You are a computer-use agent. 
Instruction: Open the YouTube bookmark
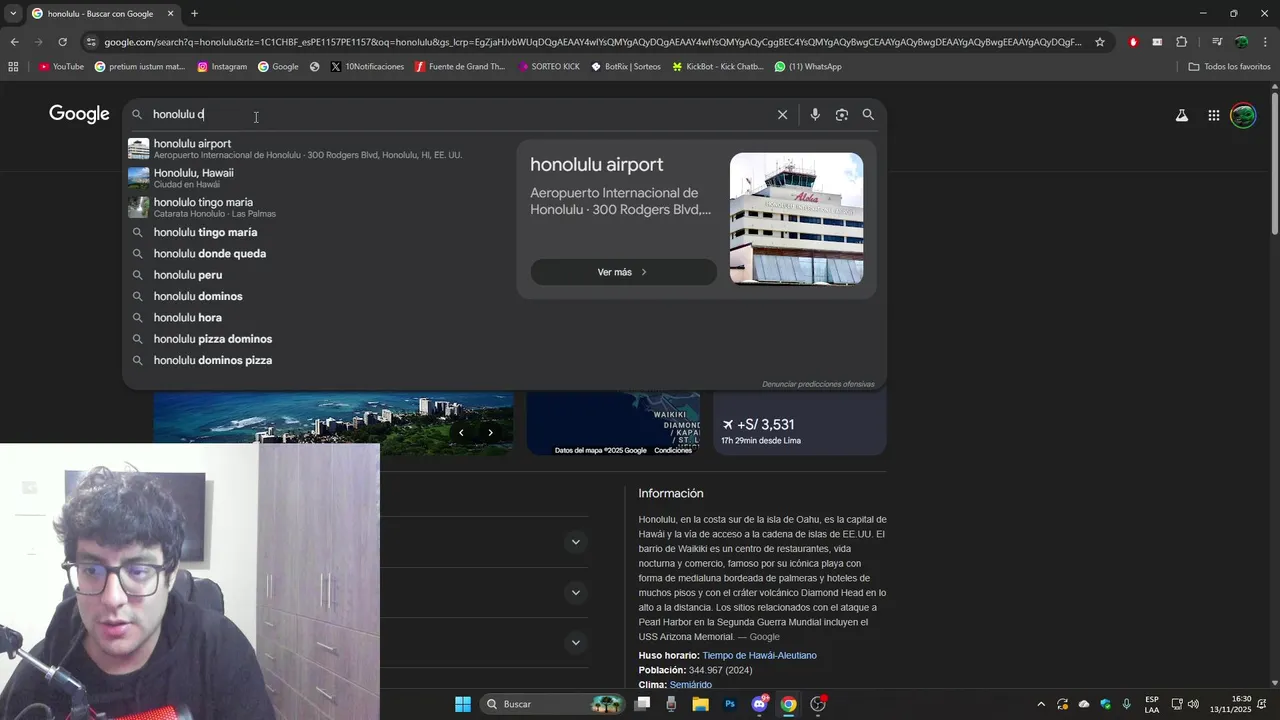pos(61,67)
